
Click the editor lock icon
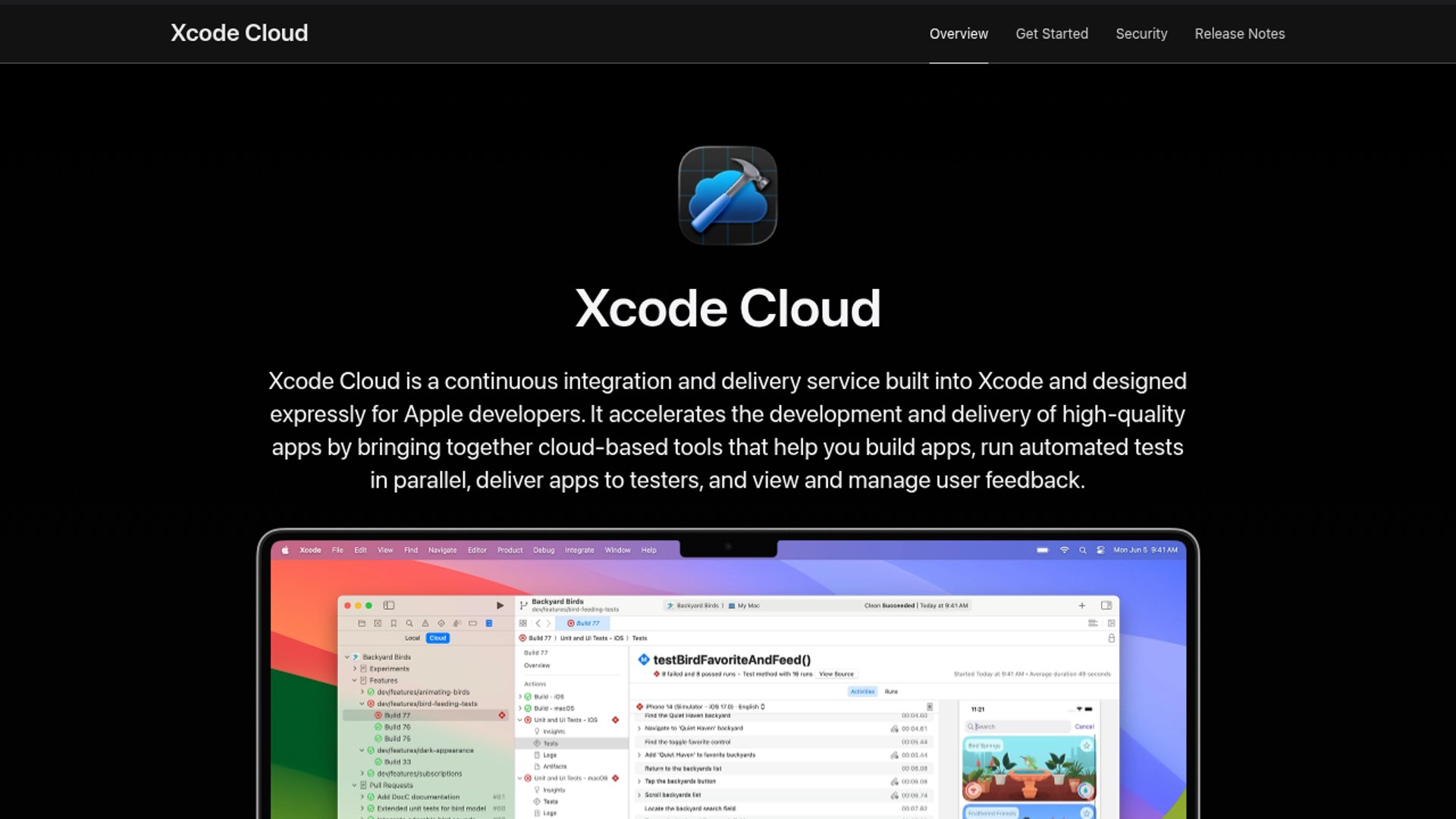click(x=1112, y=639)
